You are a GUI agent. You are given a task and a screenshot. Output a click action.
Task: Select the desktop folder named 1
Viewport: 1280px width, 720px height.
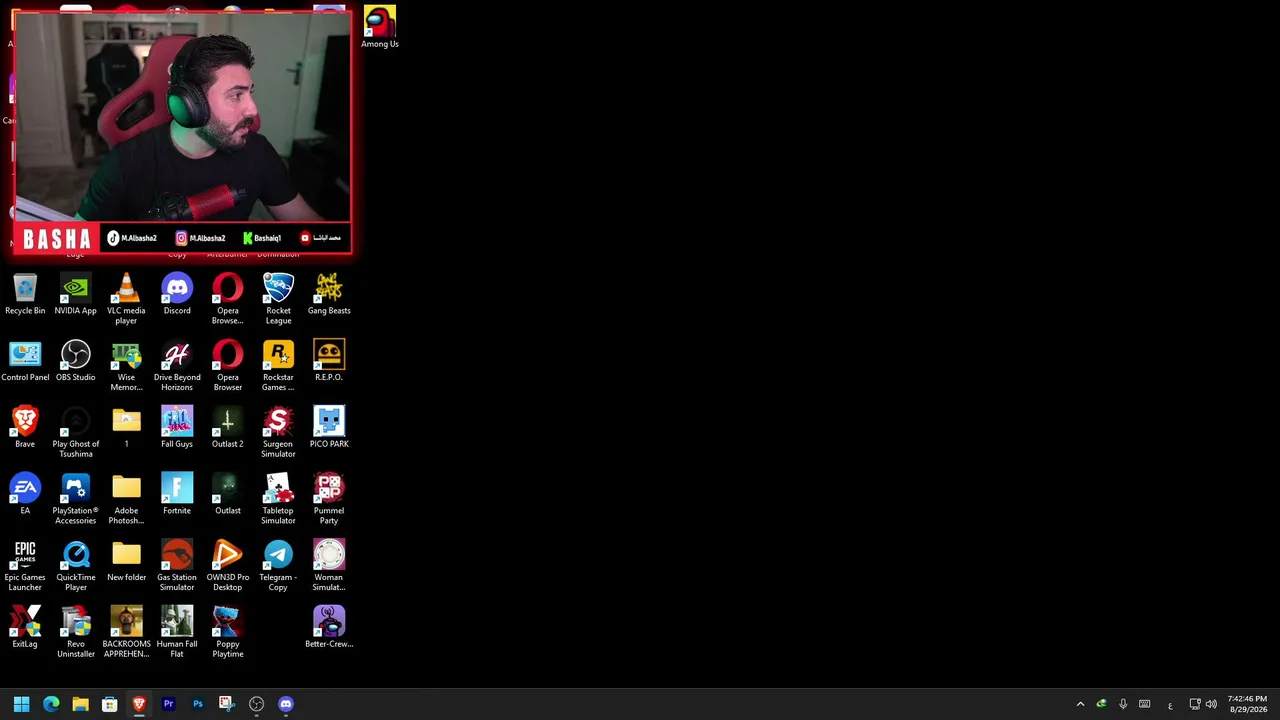126,427
